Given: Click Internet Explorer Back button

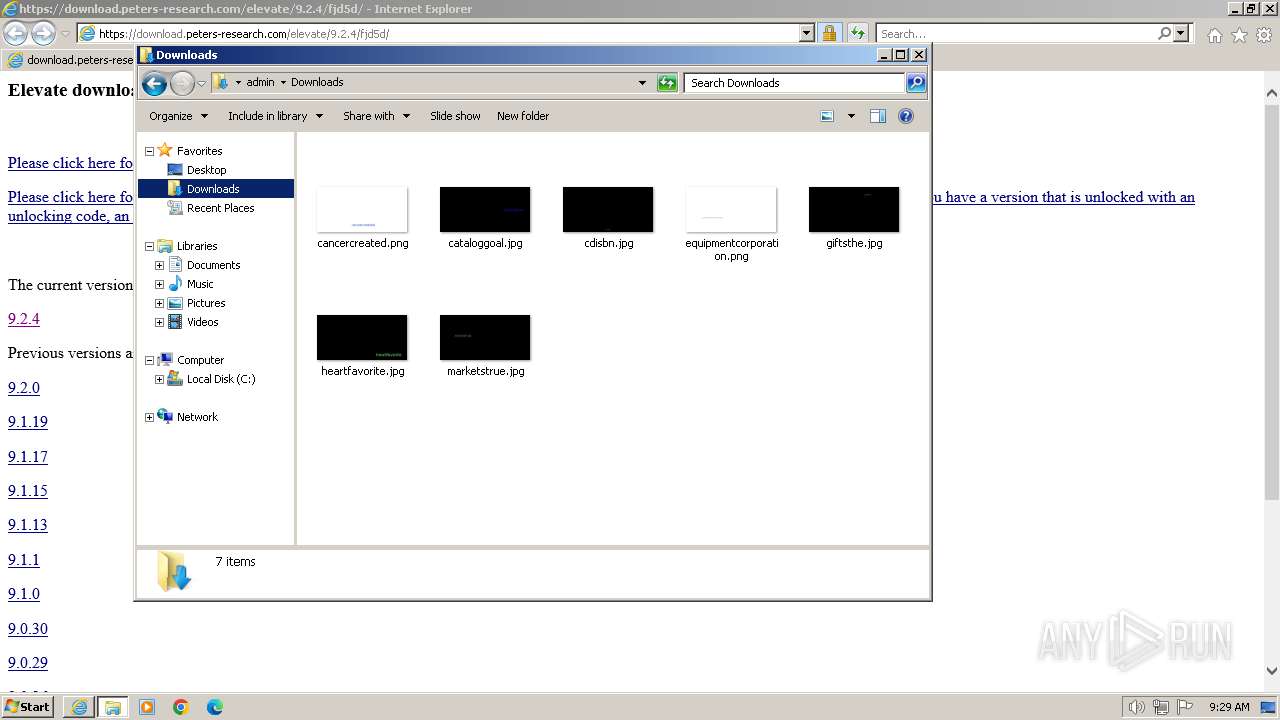Looking at the screenshot, I should click(x=16, y=33).
